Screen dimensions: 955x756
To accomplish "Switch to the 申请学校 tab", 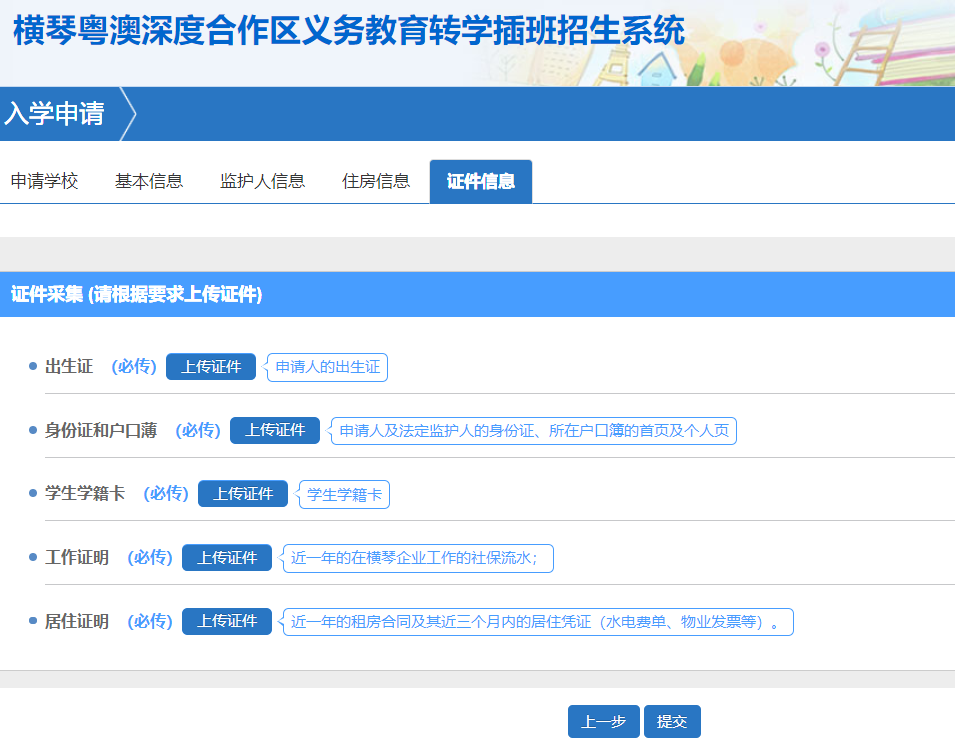I will [x=44, y=181].
